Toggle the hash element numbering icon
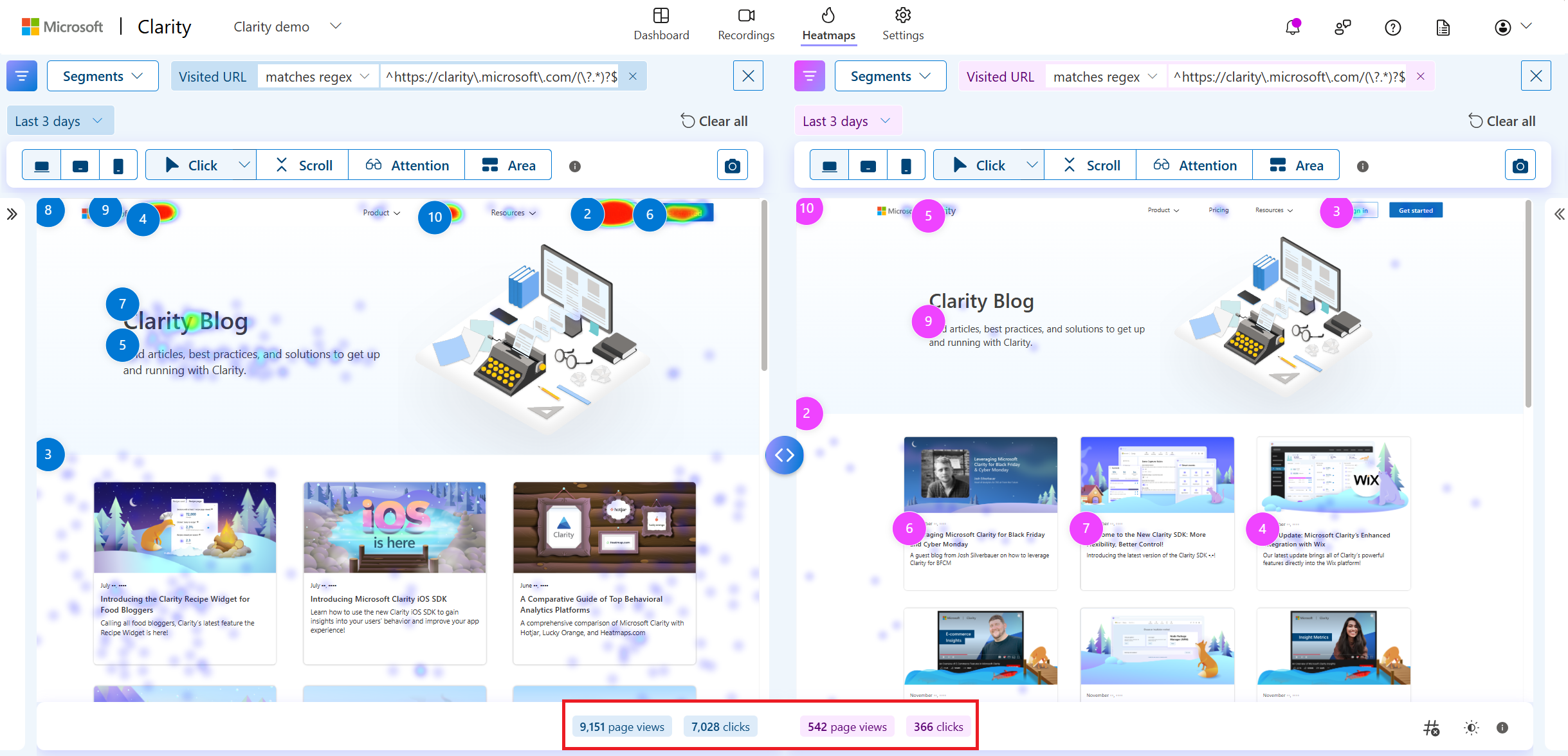The height and width of the screenshot is (756, 1568). click(1431, 728)
